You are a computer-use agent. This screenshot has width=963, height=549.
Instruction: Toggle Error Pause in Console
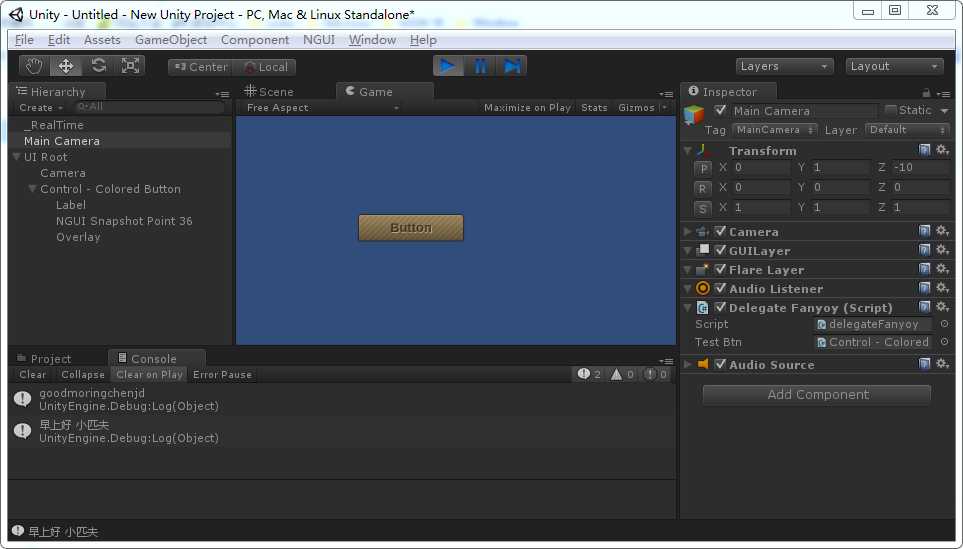tap(222, 375)
